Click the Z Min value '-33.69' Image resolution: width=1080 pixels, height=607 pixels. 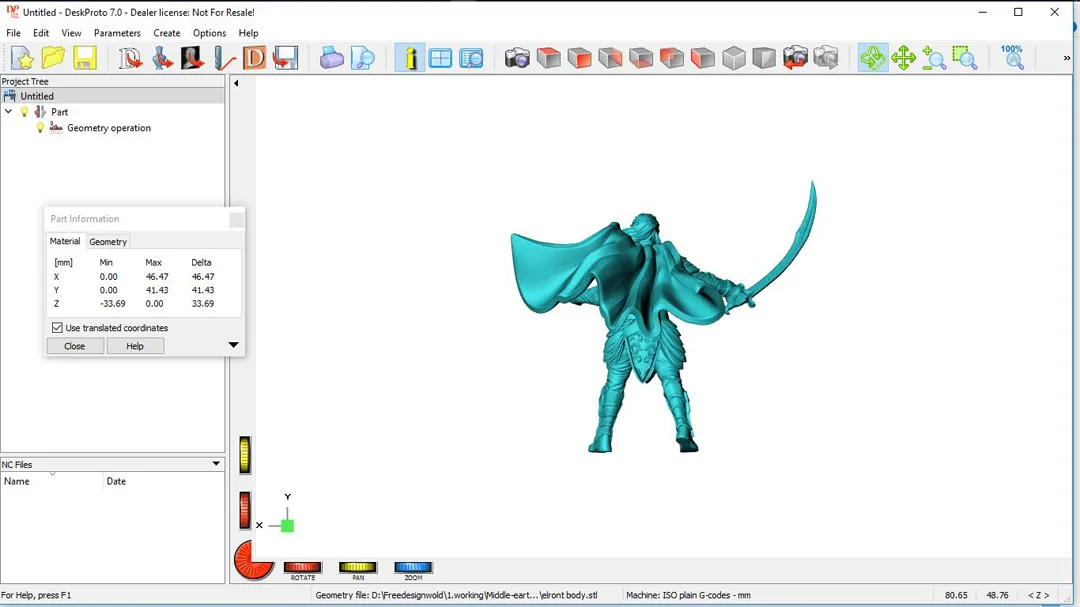coord(112,303)
